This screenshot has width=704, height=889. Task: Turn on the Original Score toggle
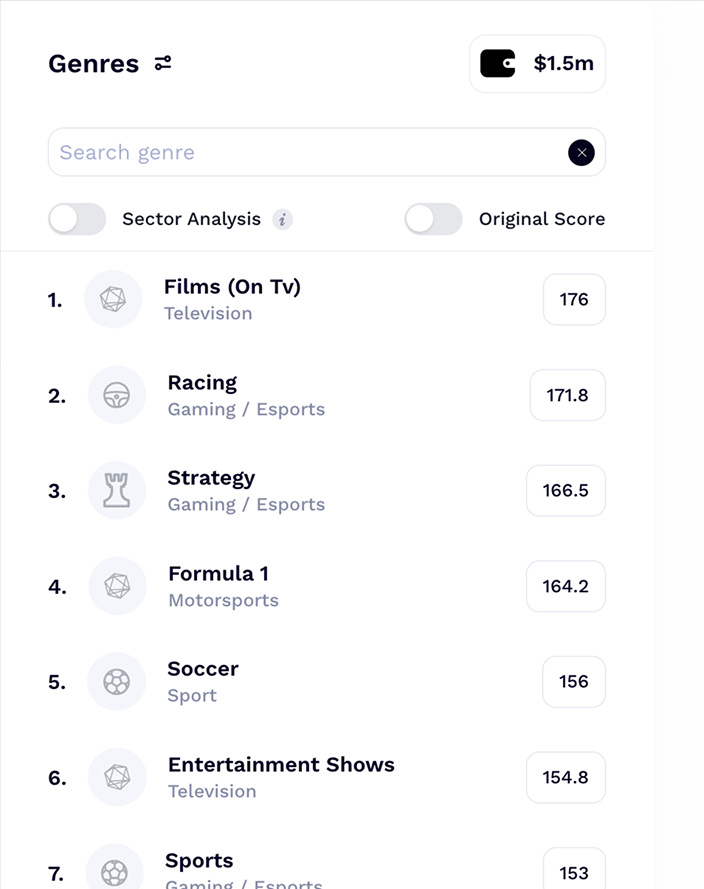click(x=434, y=219)
